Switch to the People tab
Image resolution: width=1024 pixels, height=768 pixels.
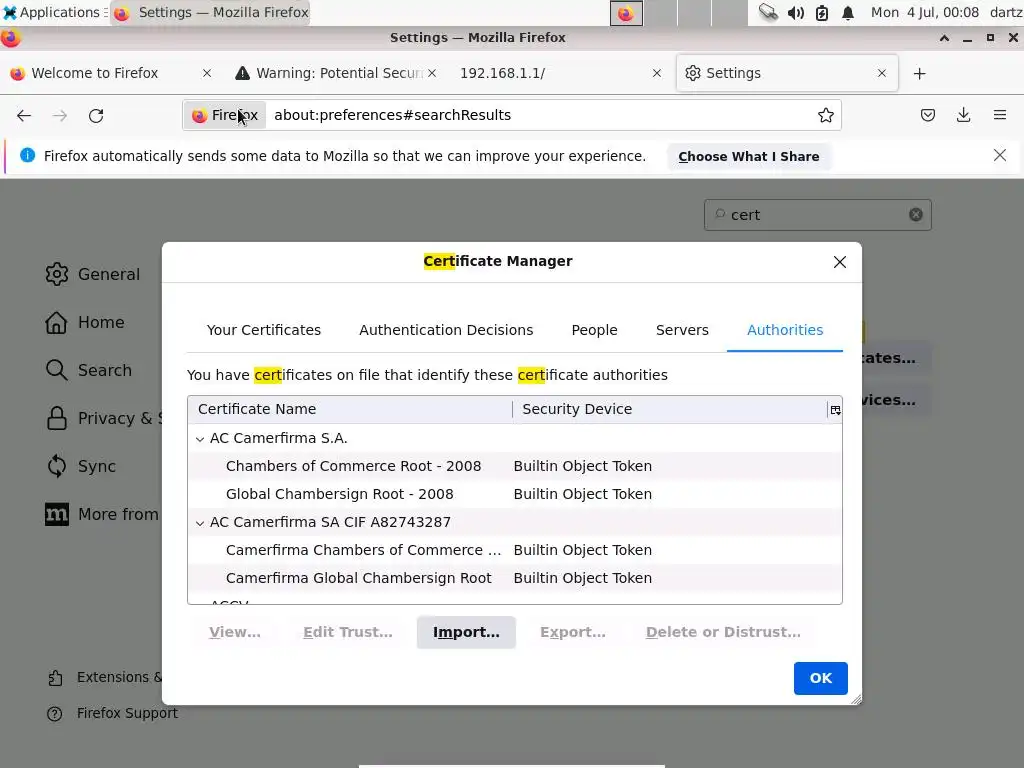point(594,330)
